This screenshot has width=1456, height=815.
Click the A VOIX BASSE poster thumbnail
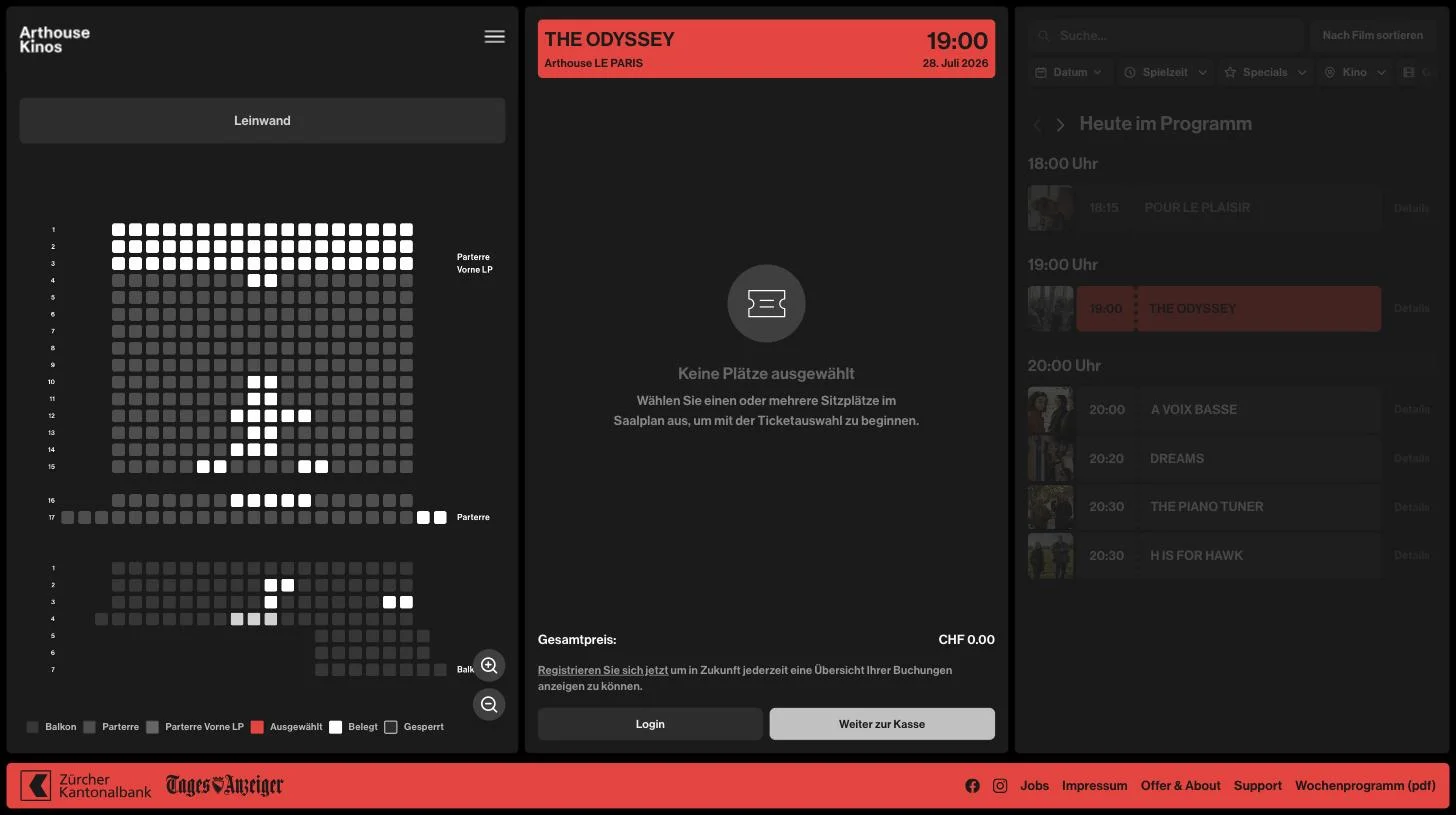1051,410
